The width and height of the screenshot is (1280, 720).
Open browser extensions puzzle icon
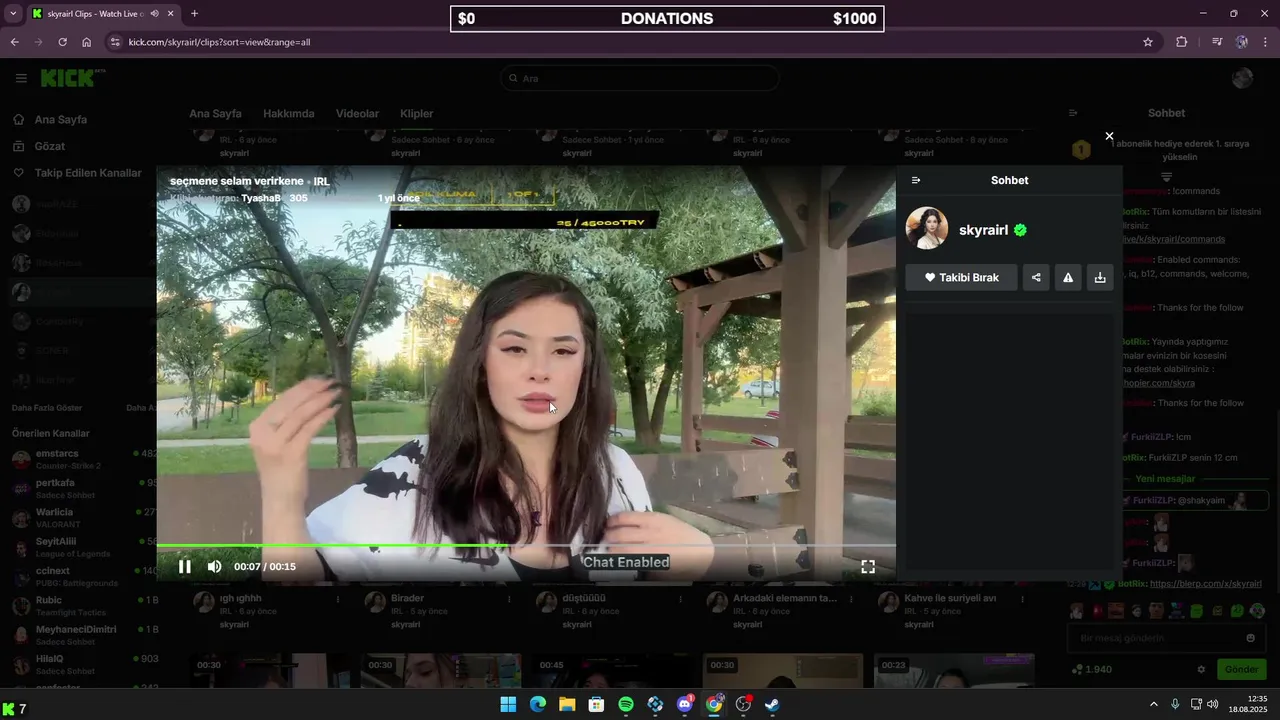[x=1182, y=42]
